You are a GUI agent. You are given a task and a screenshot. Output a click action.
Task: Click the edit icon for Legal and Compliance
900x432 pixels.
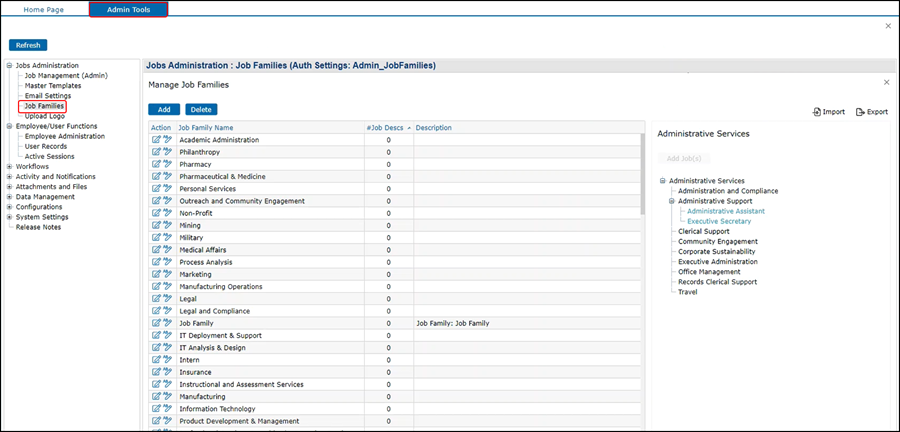[156, 311]
